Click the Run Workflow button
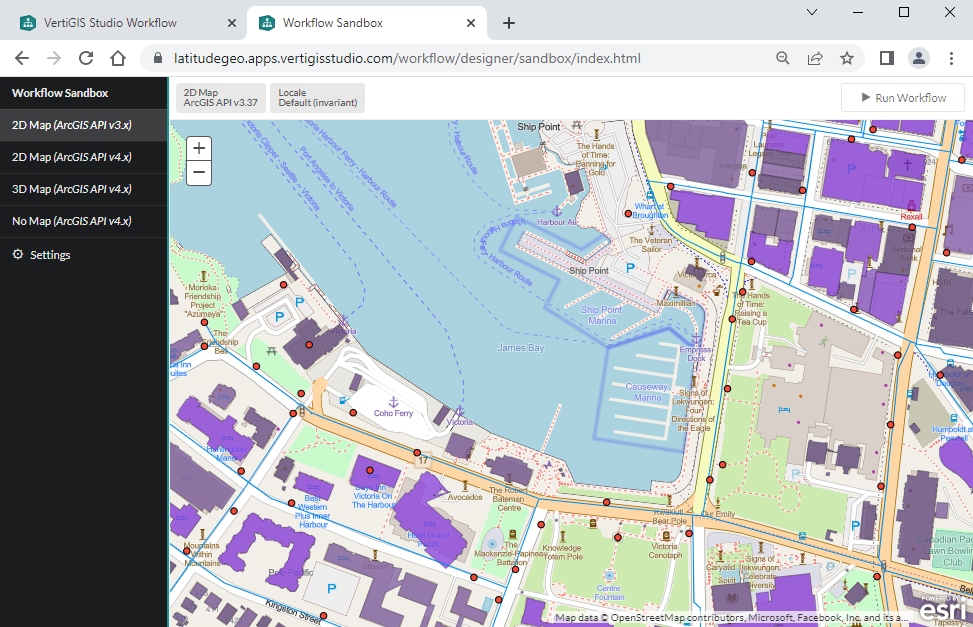 pos(902,98)
